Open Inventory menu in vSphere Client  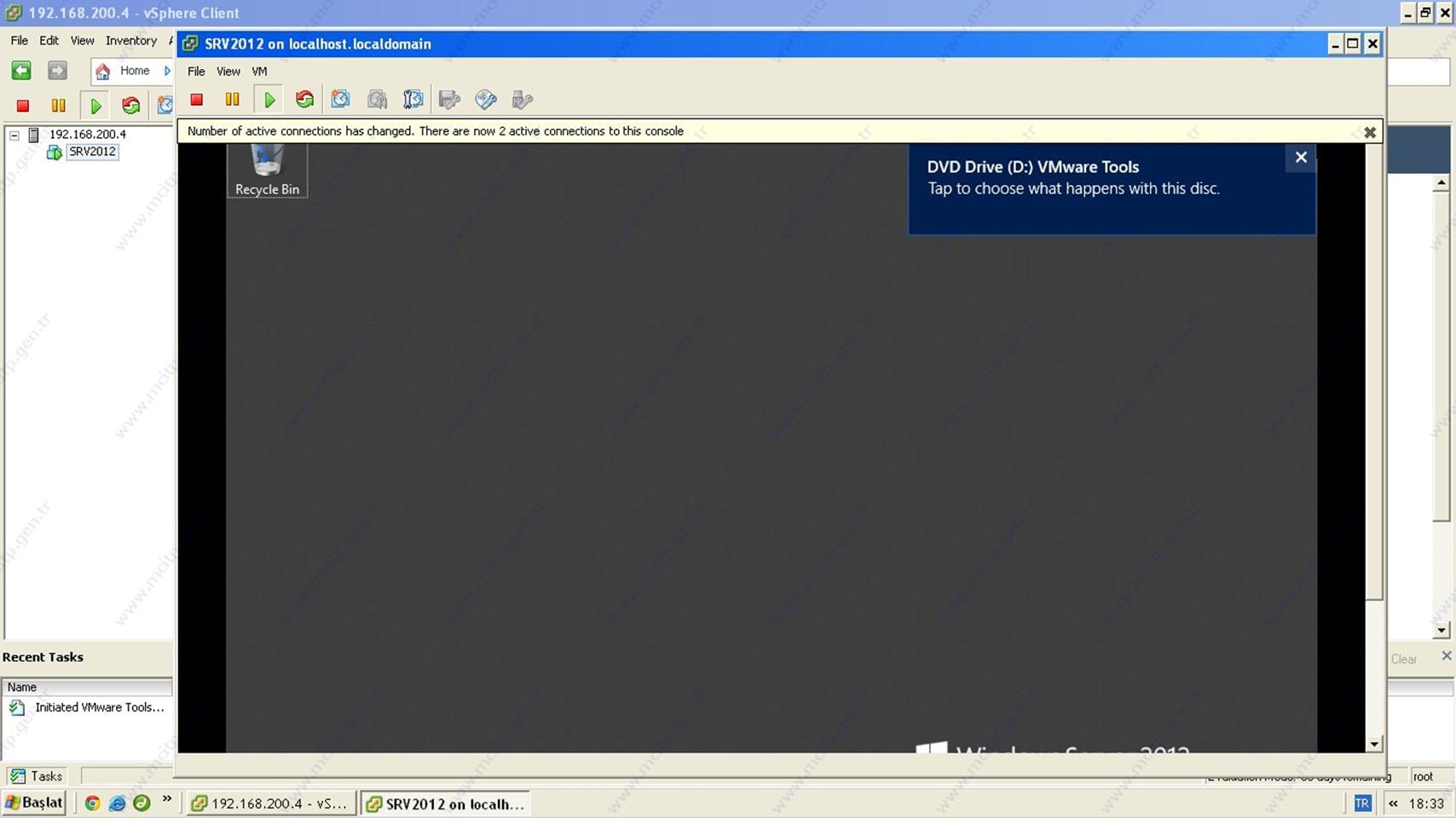[131, 41]
